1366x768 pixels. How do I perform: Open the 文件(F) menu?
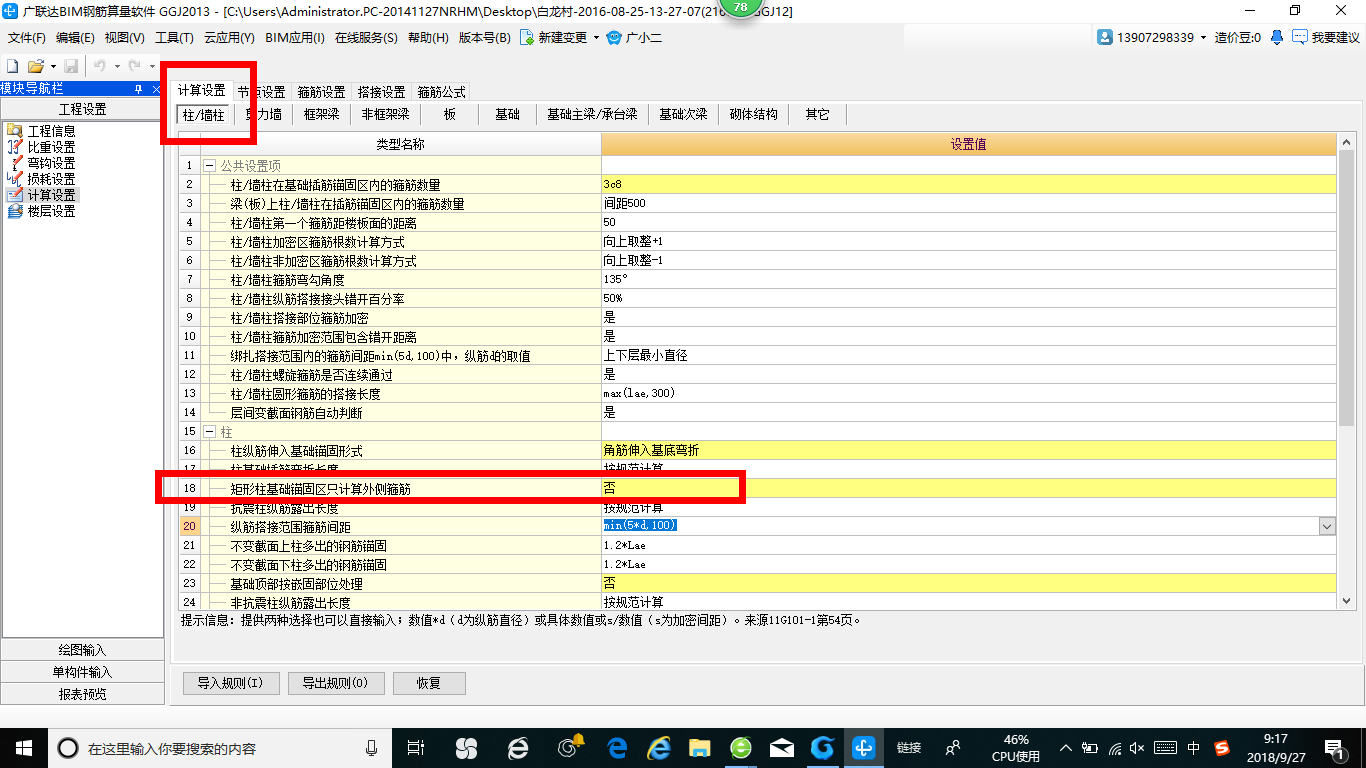pyautogui.click(x=27, y=38)
